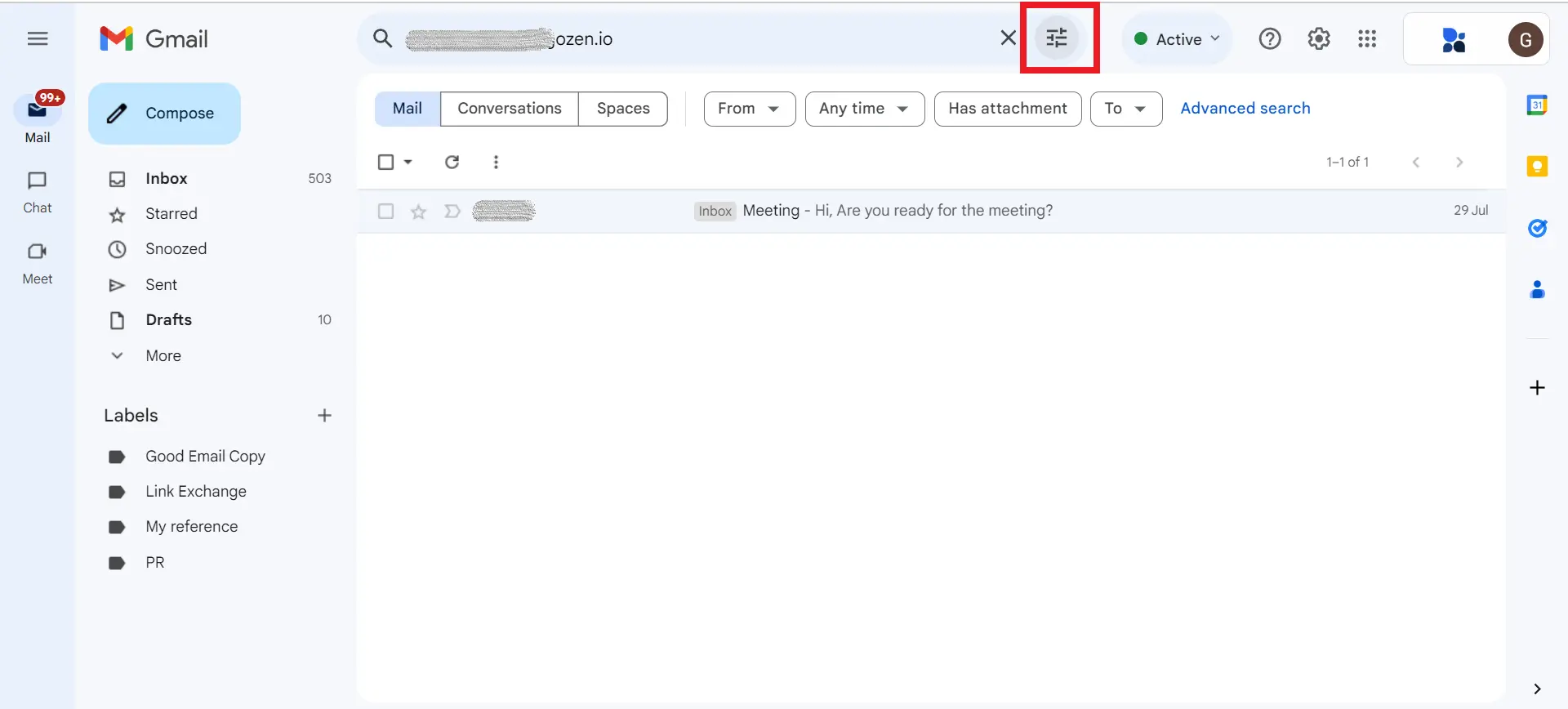Open the Settings gear icon
Screen dimensions: 1568x709
1319,38
